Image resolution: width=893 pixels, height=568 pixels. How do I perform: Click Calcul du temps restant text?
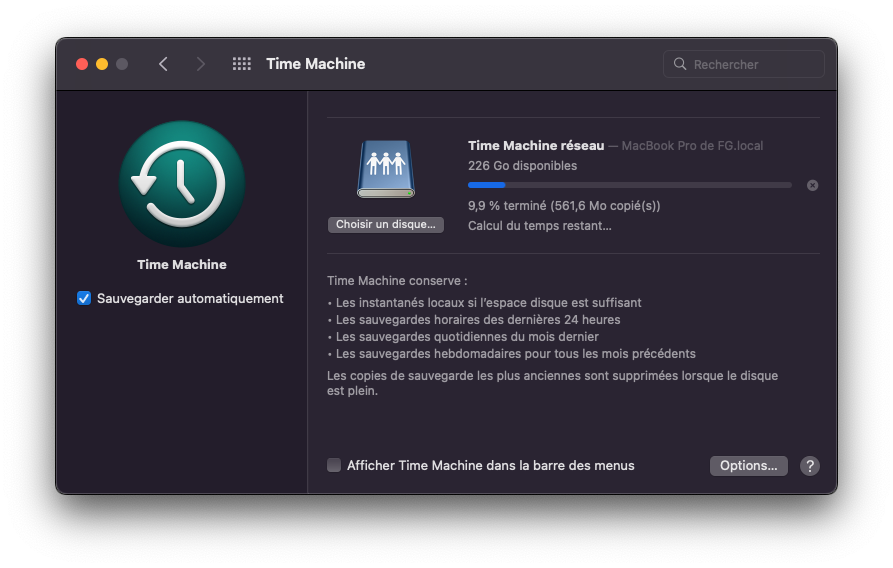tap(540, 226)
